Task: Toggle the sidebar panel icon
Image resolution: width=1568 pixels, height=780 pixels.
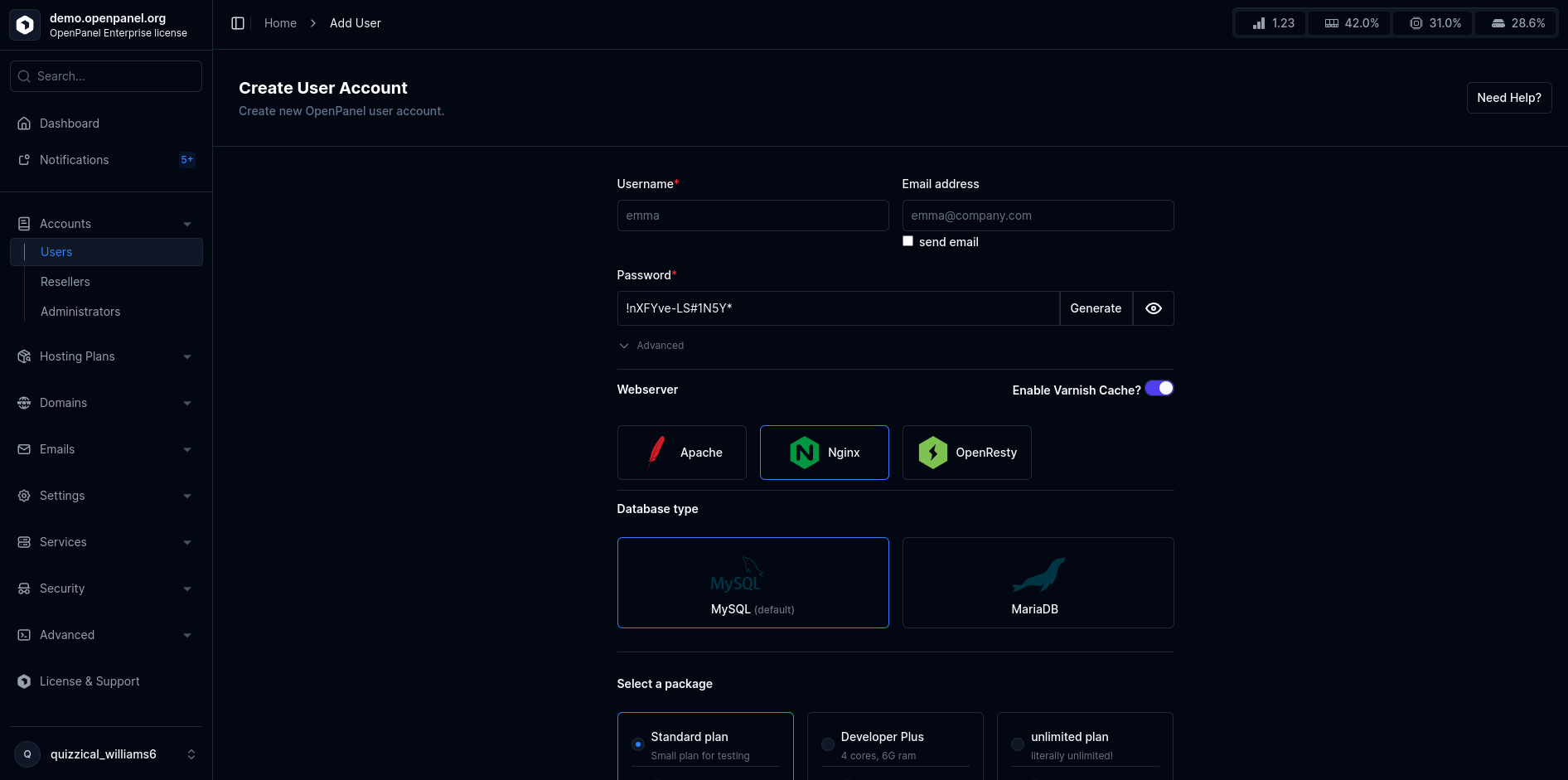Action: coord(238,23)
